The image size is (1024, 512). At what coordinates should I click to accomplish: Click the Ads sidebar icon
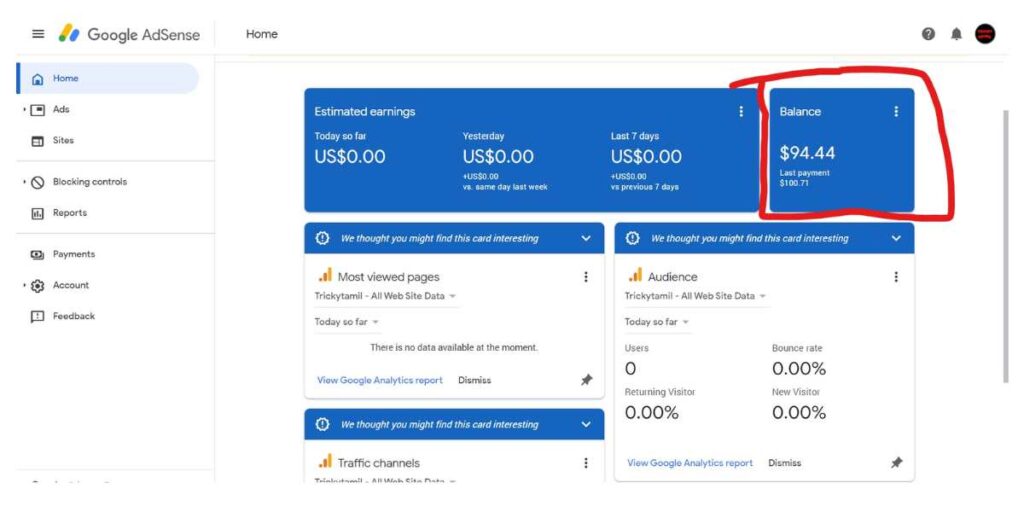(x=38, y=110)
